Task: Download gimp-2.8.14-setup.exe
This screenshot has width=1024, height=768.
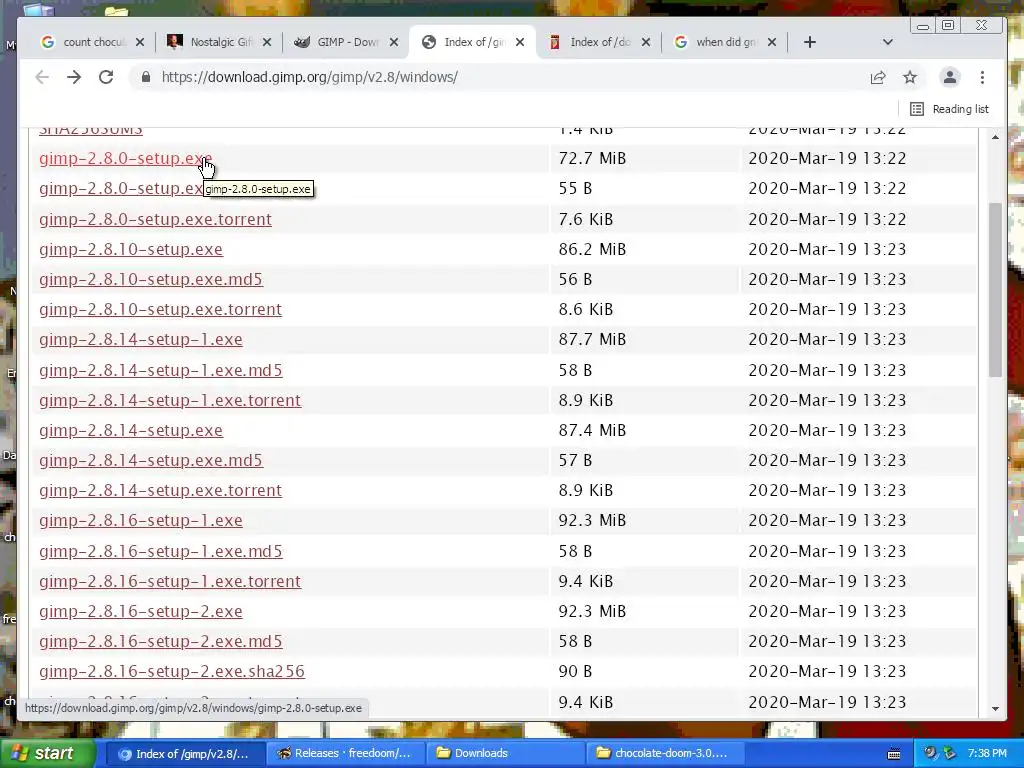Action: (131, 430)
